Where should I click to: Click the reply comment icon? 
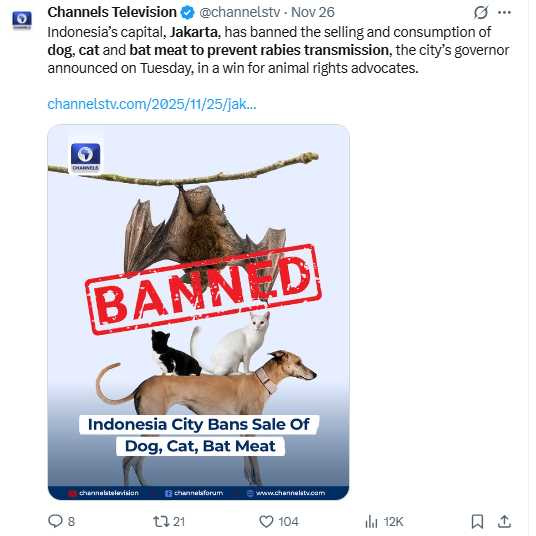(55, 521)
